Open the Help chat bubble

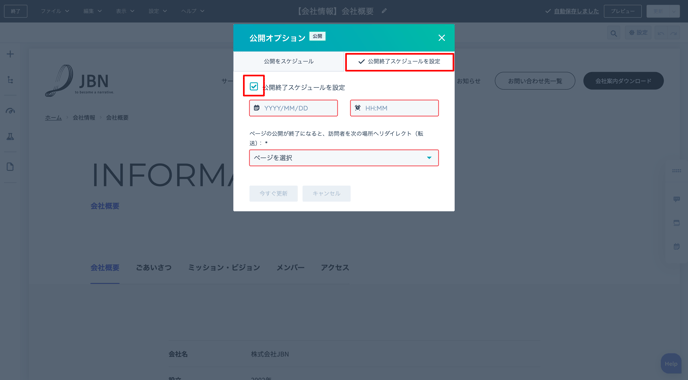pos(670,363)
